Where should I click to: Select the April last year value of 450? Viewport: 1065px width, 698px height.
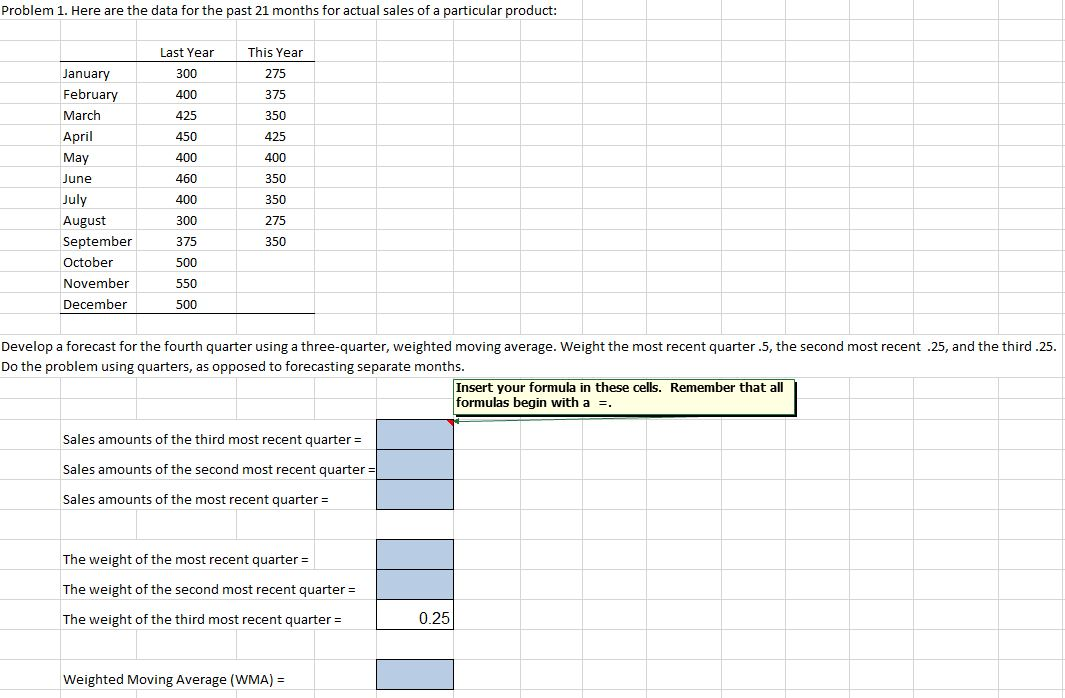(x=186, y=136)
